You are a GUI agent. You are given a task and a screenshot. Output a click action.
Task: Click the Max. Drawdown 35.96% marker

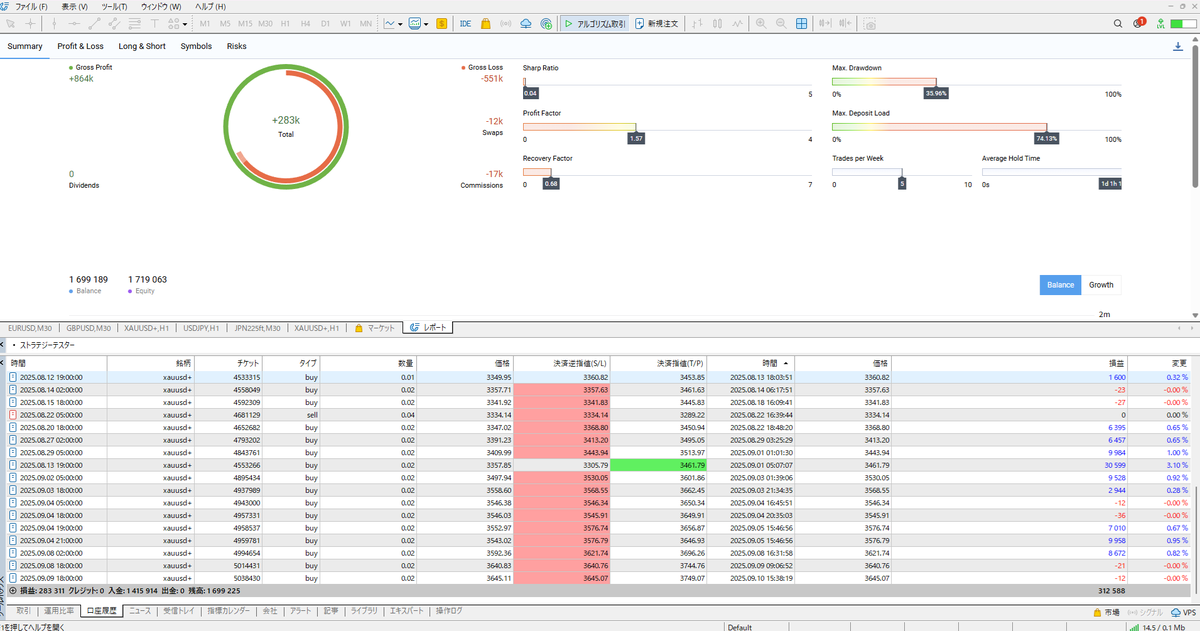coord(936,93)
